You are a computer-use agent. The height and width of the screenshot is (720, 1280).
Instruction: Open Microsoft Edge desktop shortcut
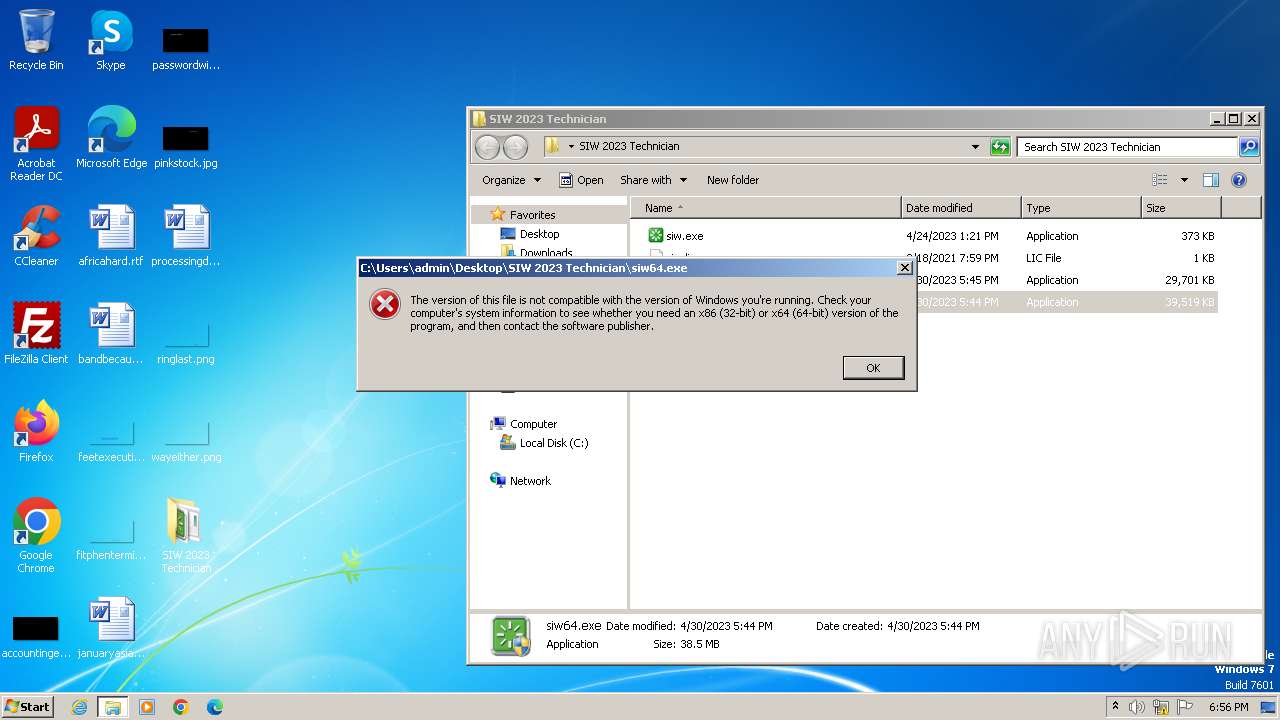(x=111, y=138)
